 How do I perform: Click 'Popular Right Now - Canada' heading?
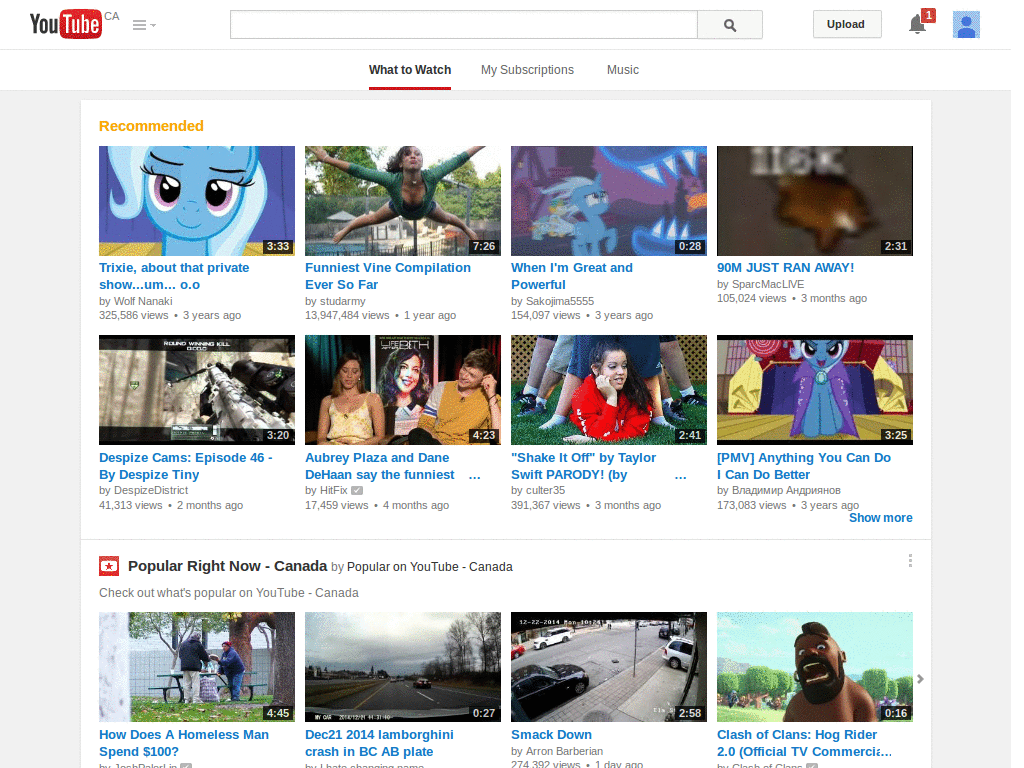(227, 566)
